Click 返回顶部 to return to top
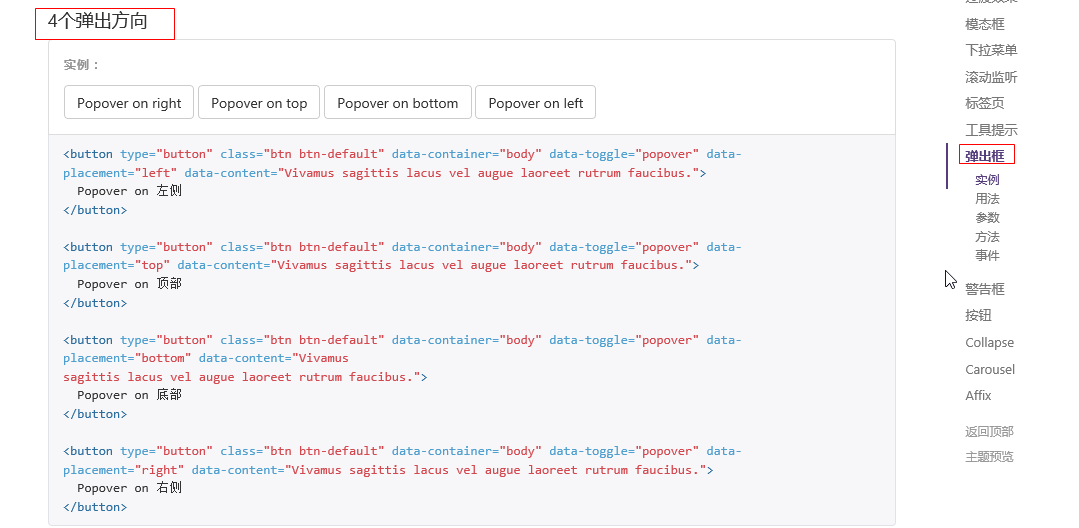Image resolution: width=1079 pixels, height=528 pixels. pyautogui.click(x=989, y=432)
